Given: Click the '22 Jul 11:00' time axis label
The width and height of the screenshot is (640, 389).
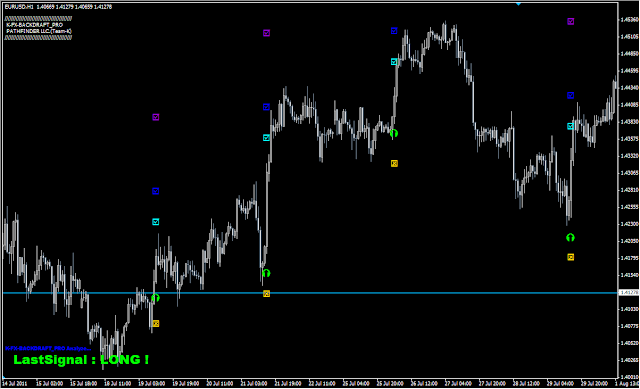Looking at the screenshot, I should 322,384.
